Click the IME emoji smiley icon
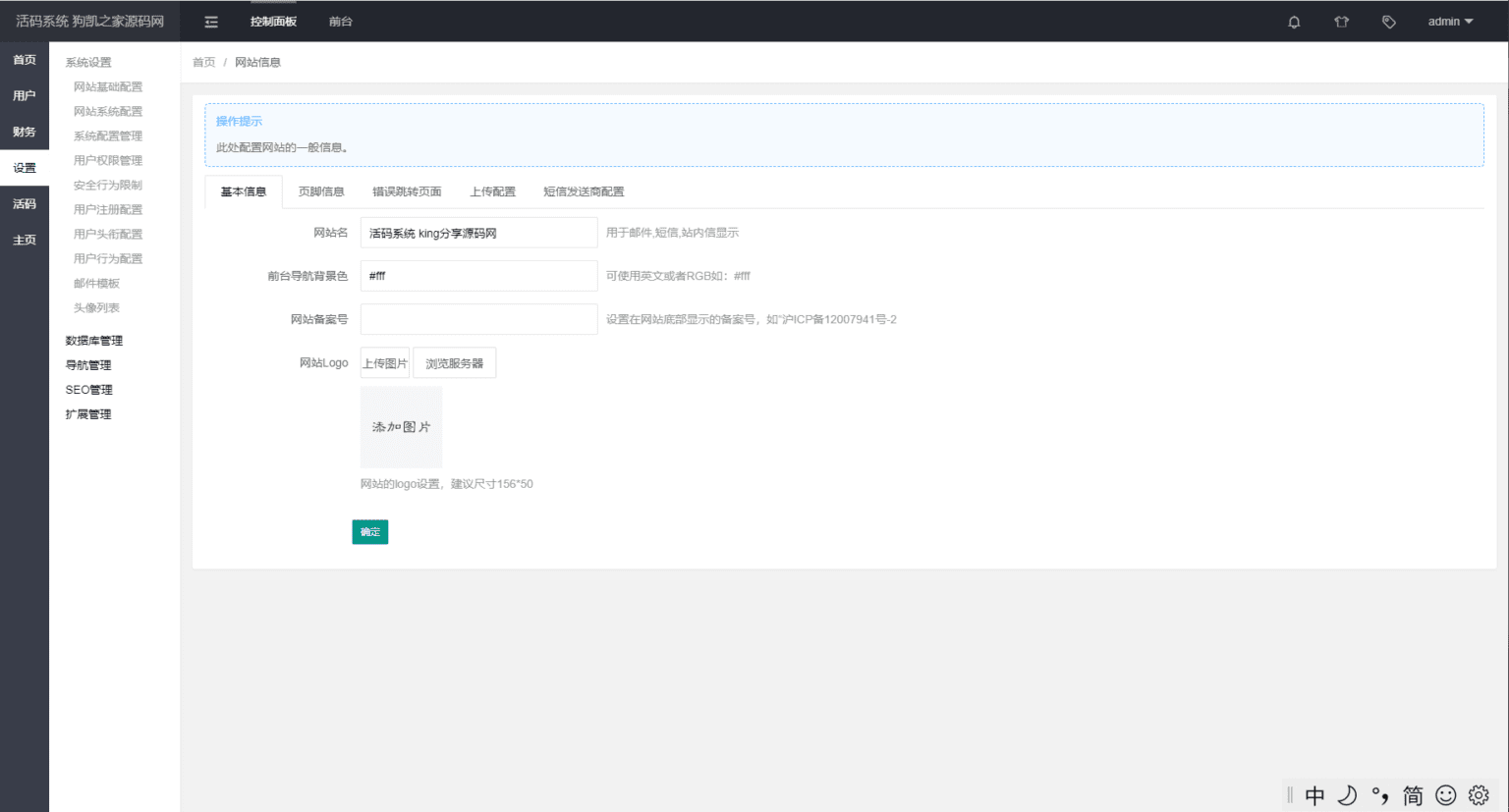Image resolution: width=1509 pixels, height=812 pixels. [1445, 795]
